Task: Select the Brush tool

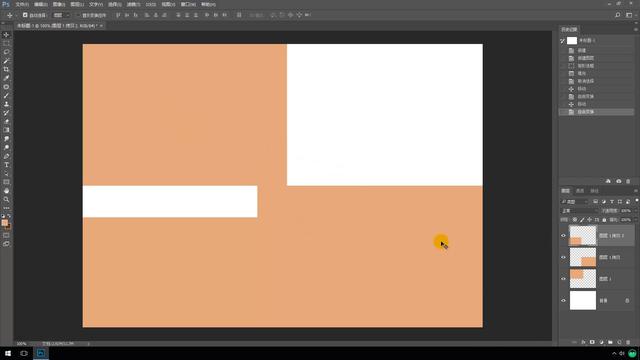Action: 6,96
